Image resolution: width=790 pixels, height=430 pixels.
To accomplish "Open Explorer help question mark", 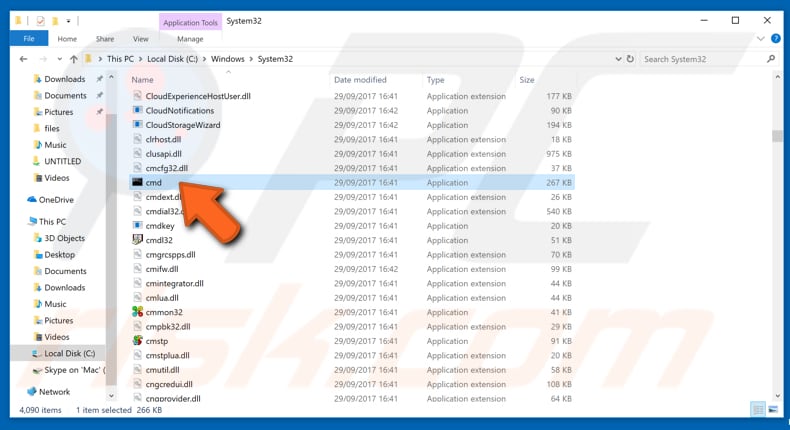I will (x=776, y=38).
